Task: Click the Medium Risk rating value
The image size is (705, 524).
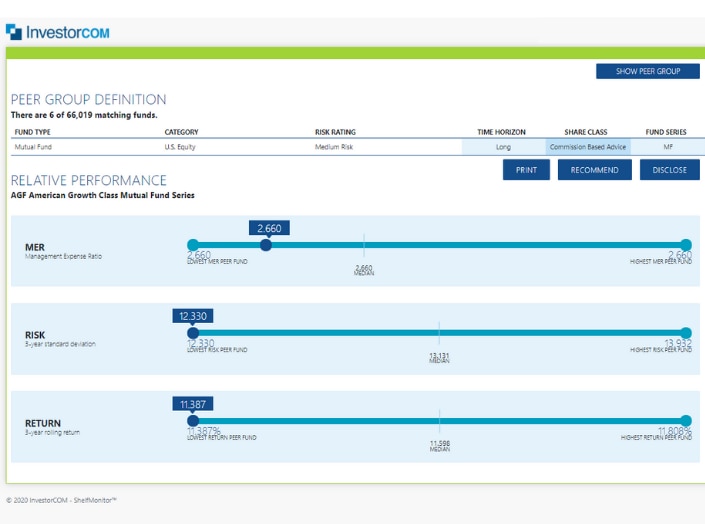Action: coord(334,147)
